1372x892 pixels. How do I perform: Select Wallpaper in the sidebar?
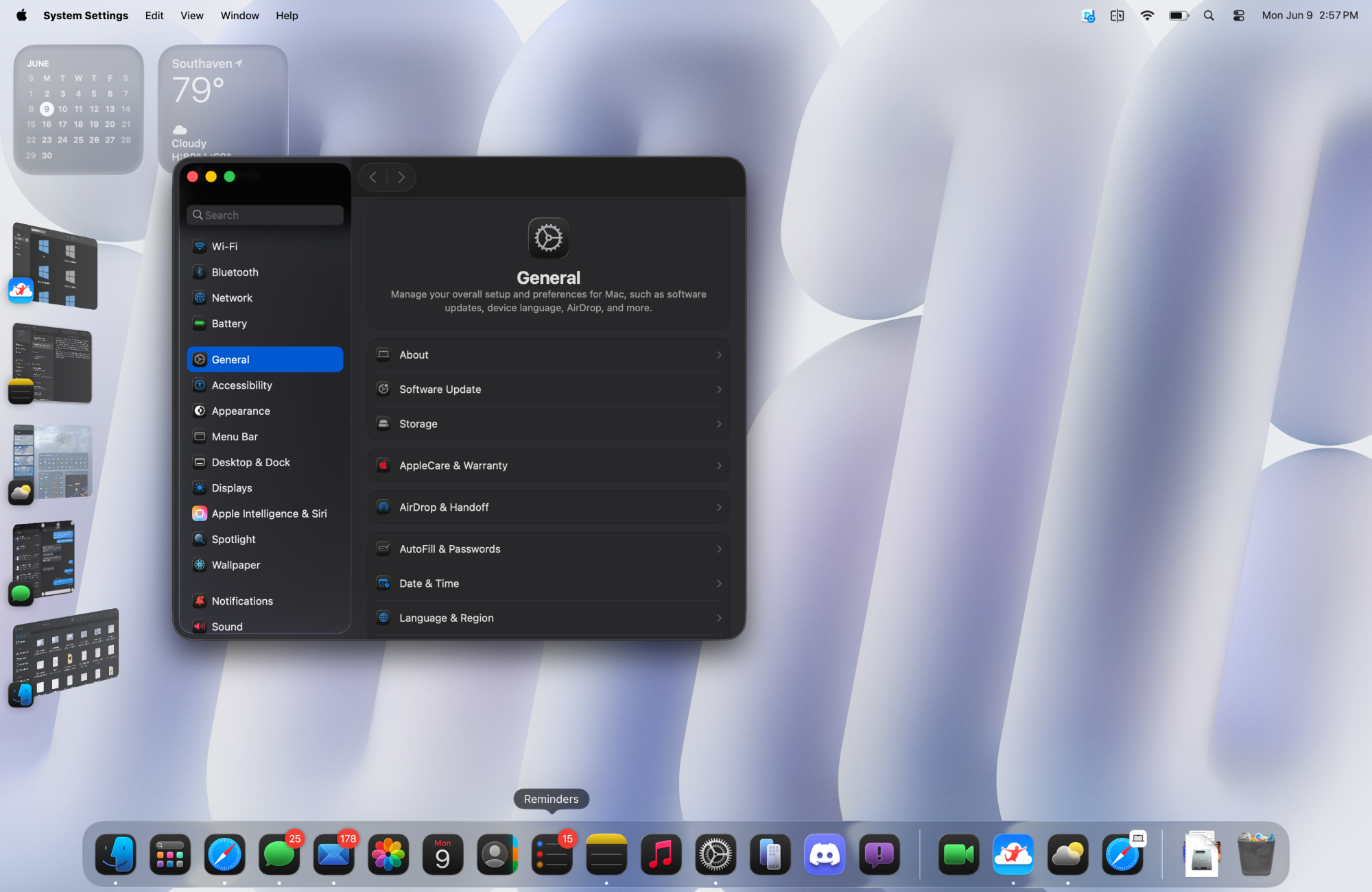coord(235,565)
